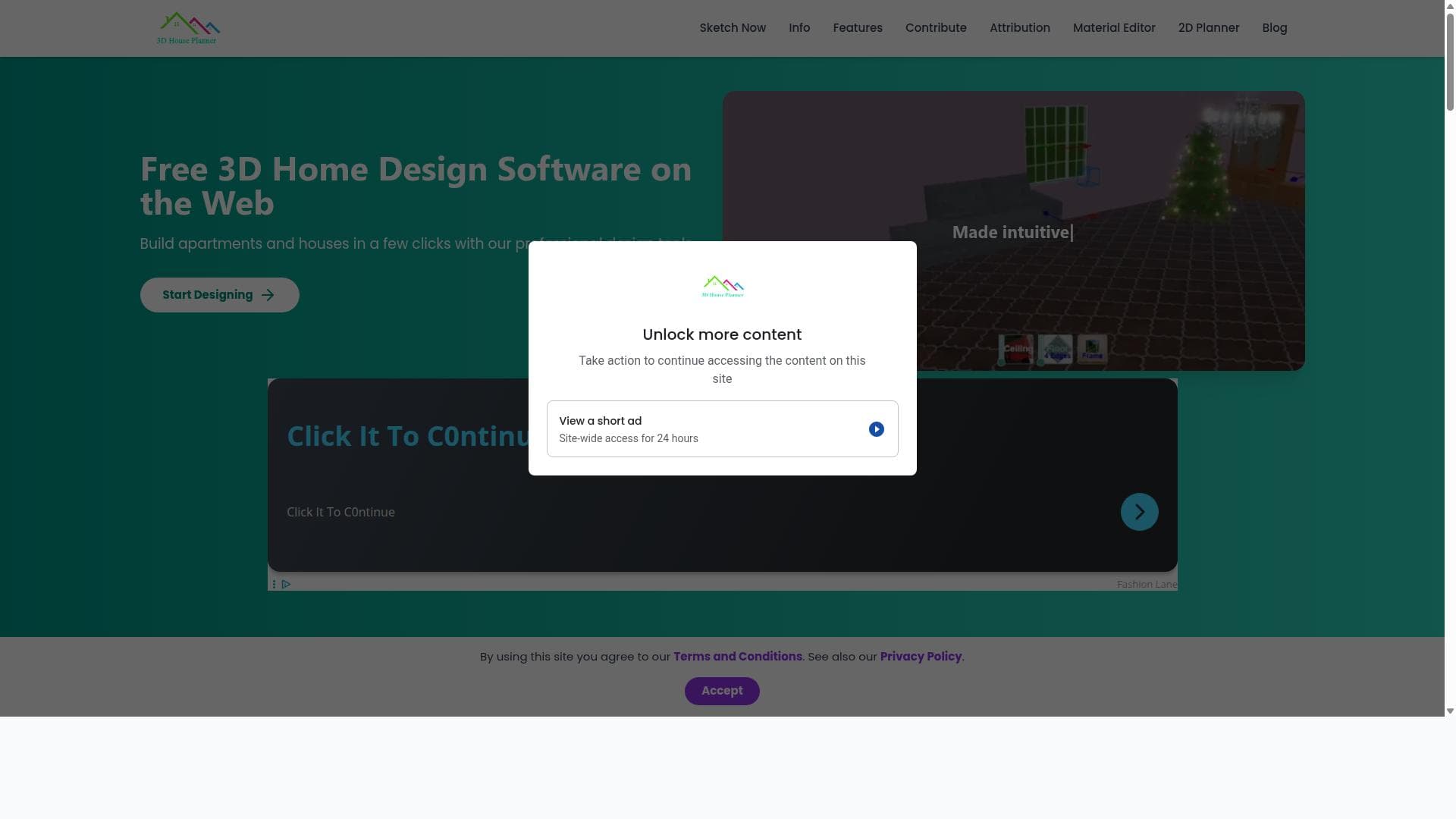Click the 'Made intuitive' text in preview
The height and width of the screenshot is (819, 1456).
pos(1012,232)
